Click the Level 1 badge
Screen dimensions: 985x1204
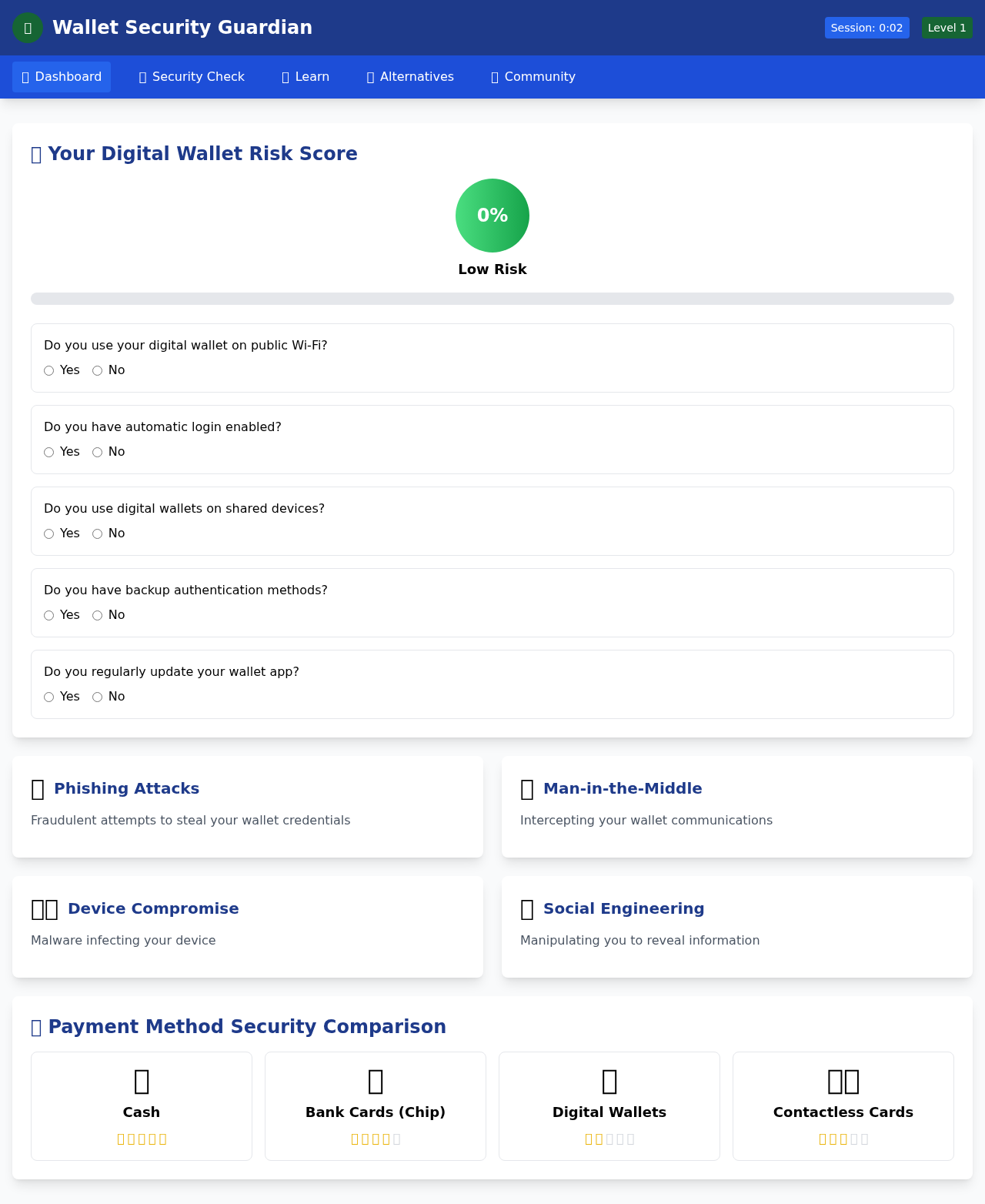(947, 27)
